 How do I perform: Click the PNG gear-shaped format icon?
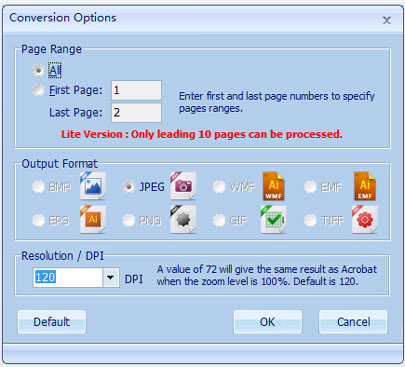tap(183, 219)
